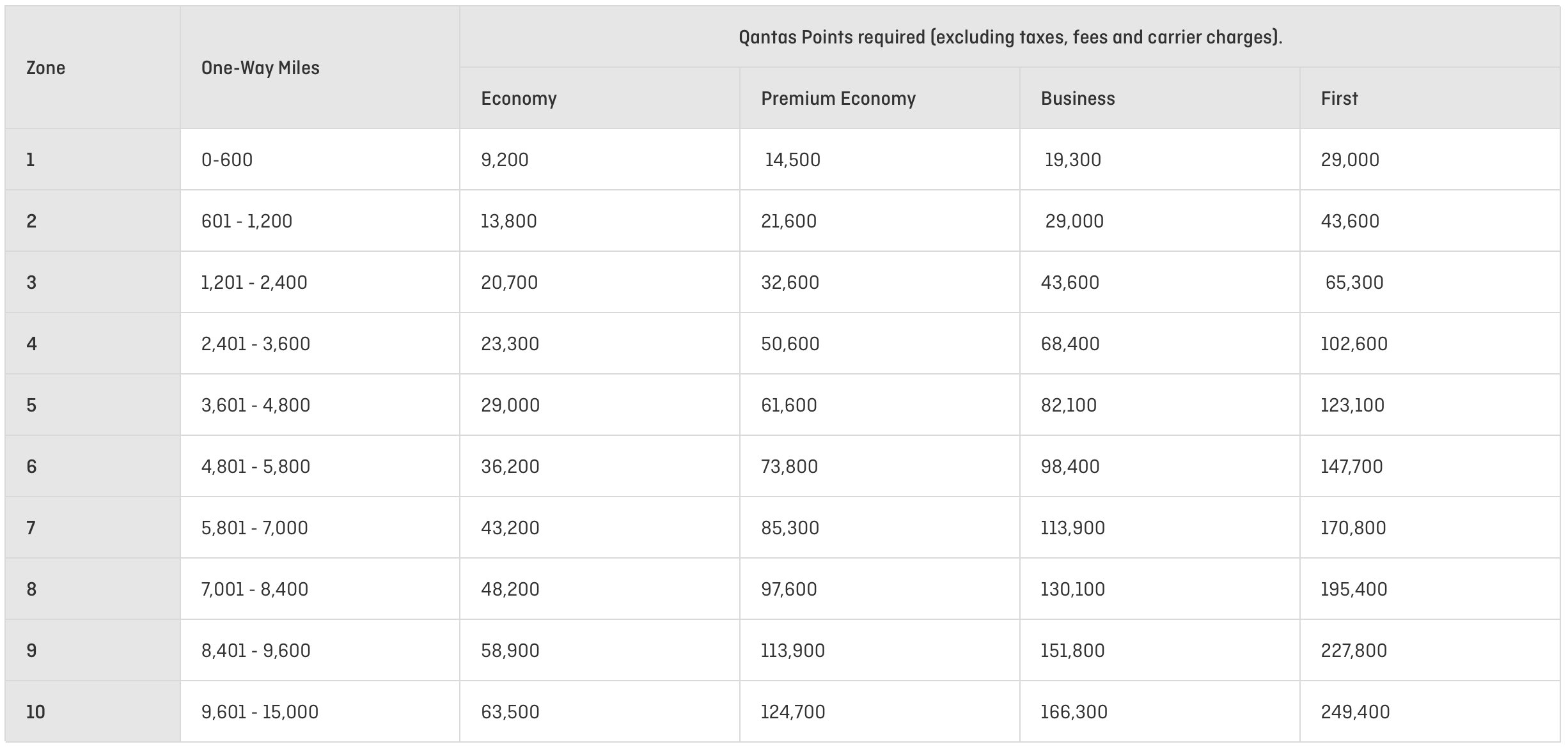The image size is (1568, 749).
Task: Select the Business column header
Action: tap(1159, 98)
